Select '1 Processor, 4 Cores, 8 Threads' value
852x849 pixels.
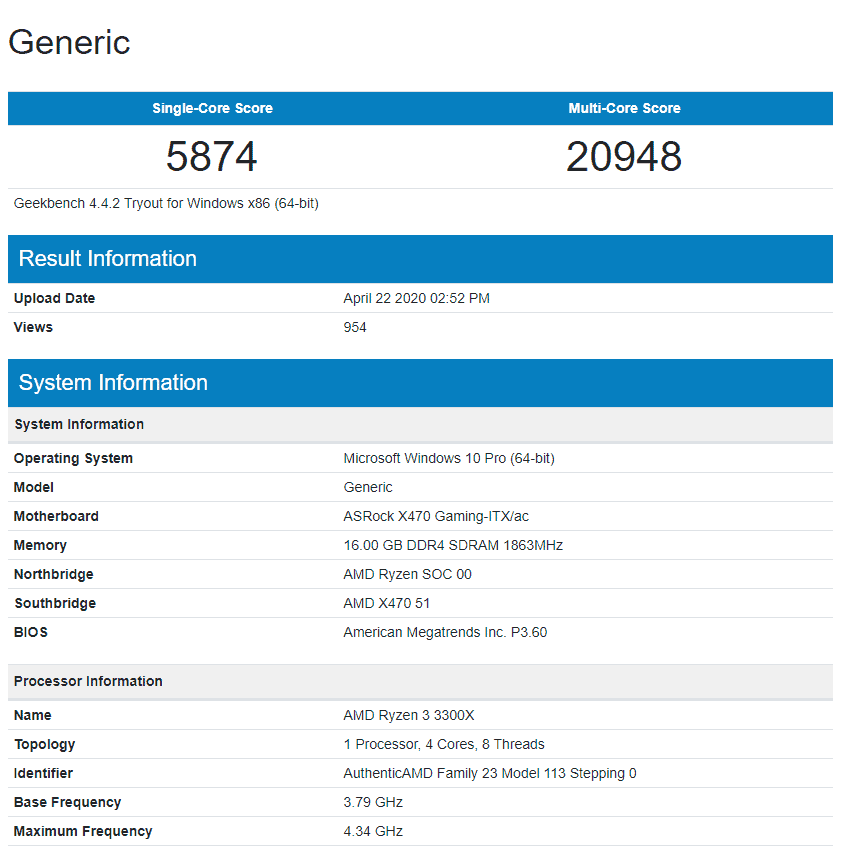pos(444,745)
